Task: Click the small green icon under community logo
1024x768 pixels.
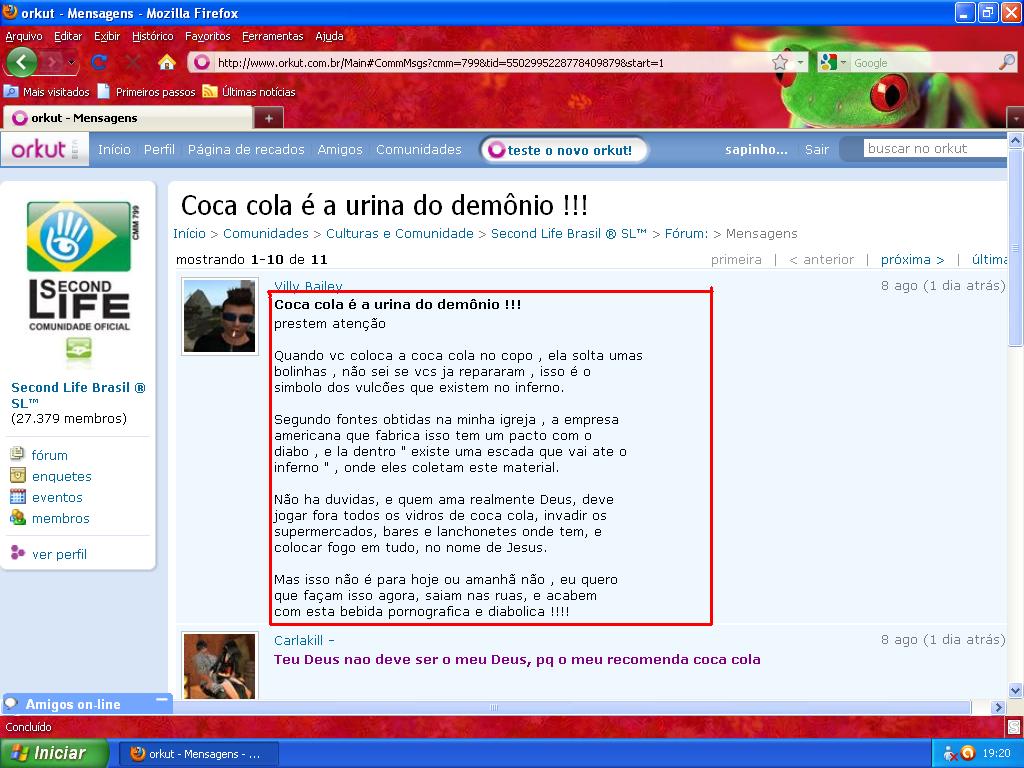Action: coord(78,349)
